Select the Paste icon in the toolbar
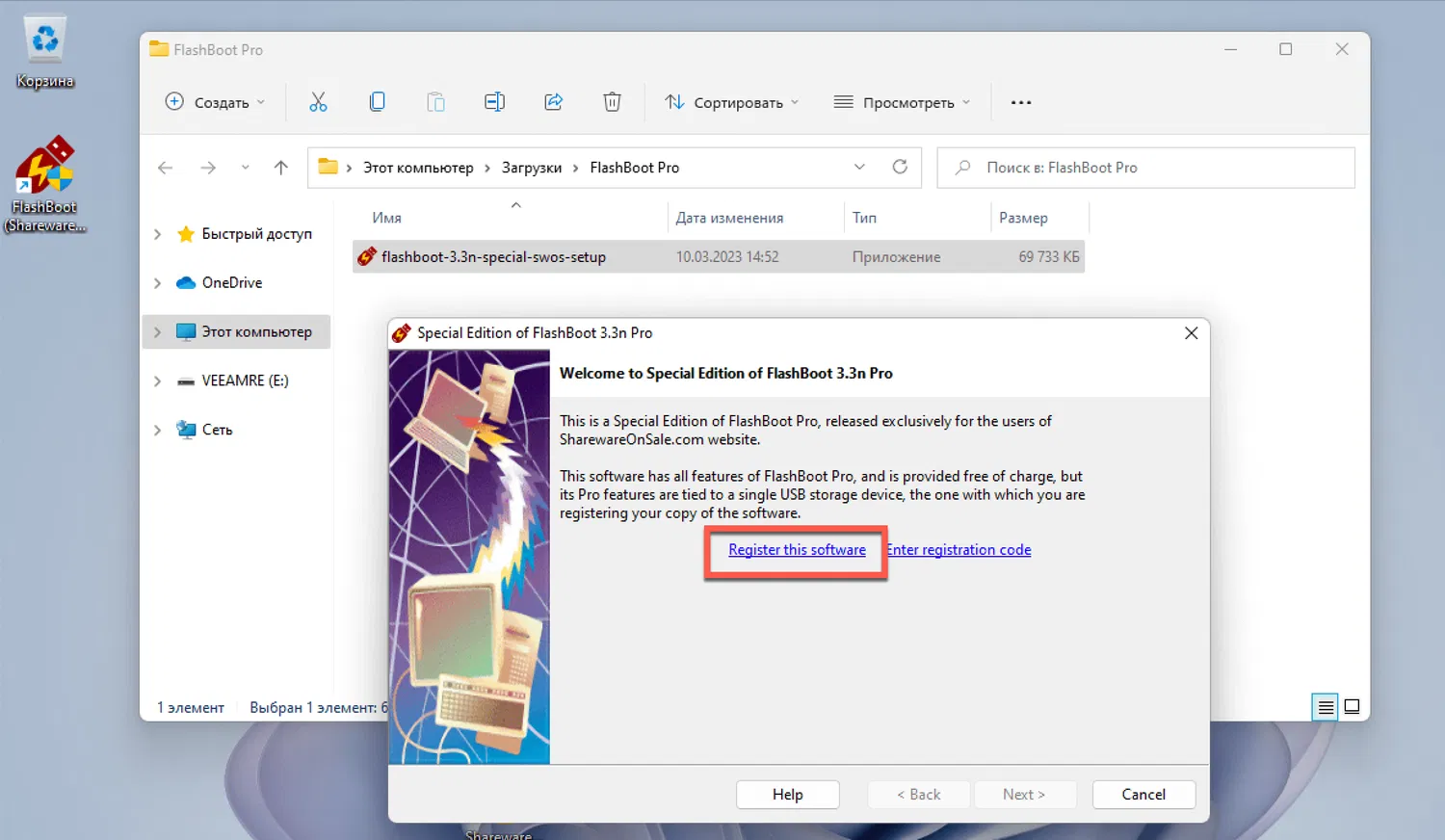The width and height of the screenshot is (1445, 840). (435, 101)
